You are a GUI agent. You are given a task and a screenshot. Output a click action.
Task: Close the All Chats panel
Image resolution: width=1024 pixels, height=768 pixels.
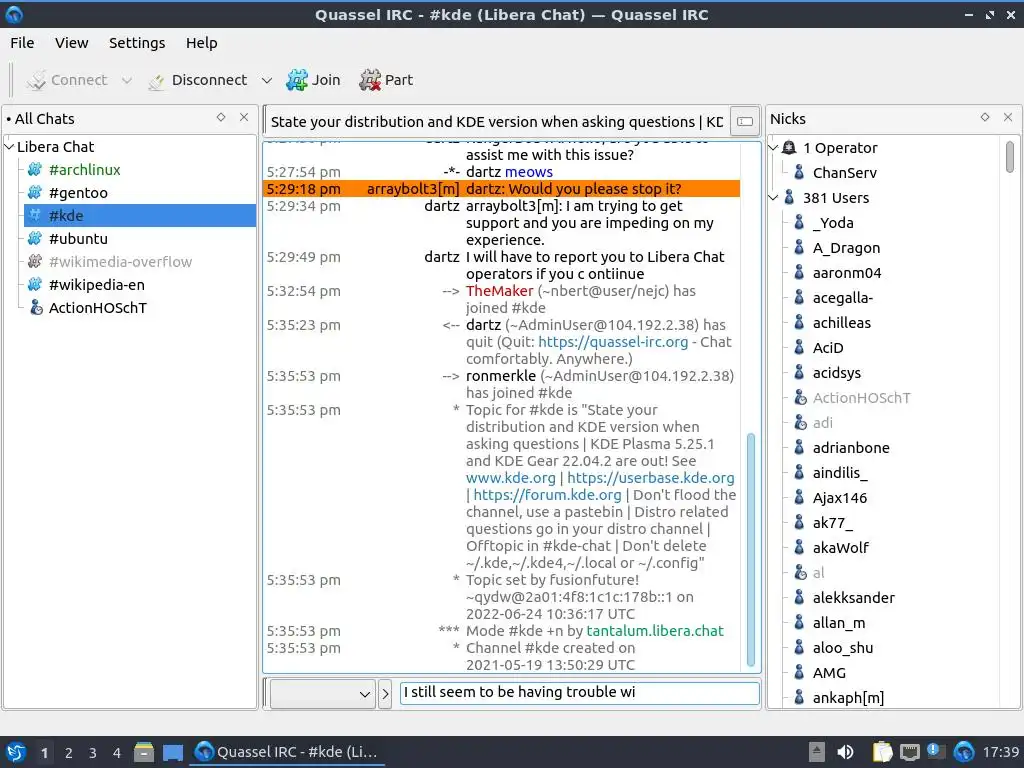click(244, 117)
